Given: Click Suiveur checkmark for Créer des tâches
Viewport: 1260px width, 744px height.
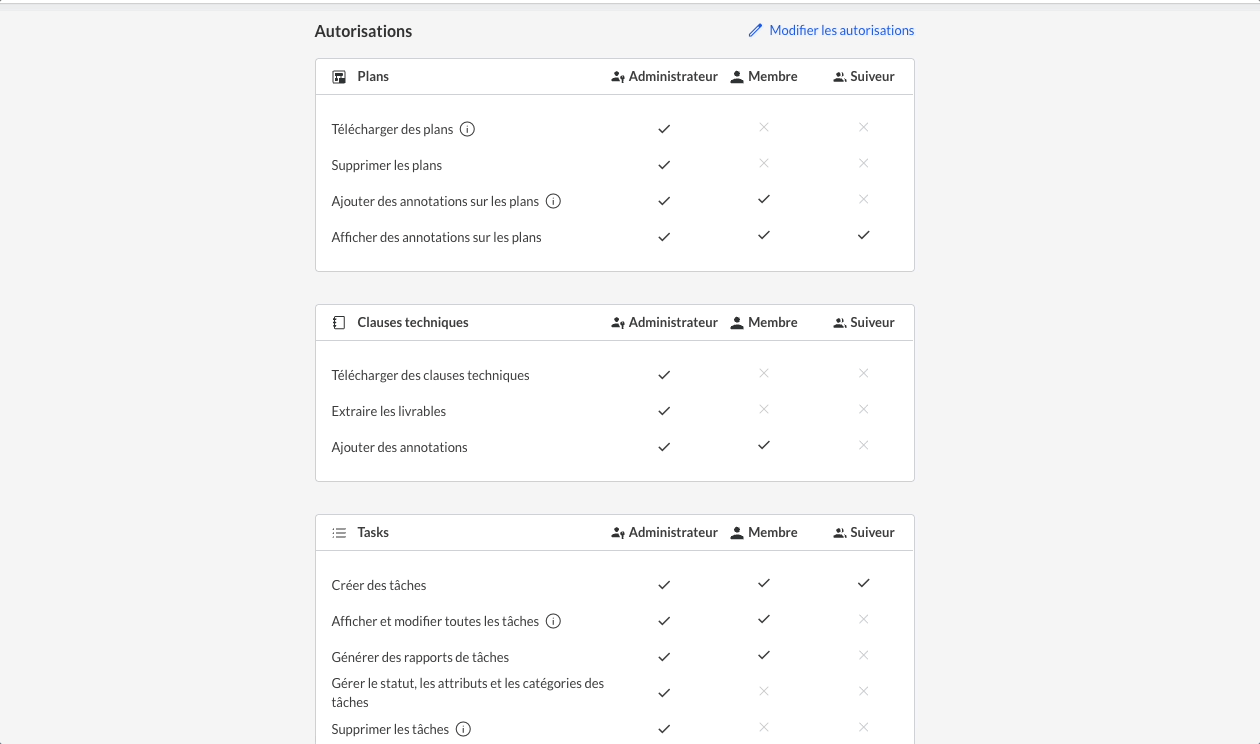Looking at the screenshot, I should pos(864,583).
